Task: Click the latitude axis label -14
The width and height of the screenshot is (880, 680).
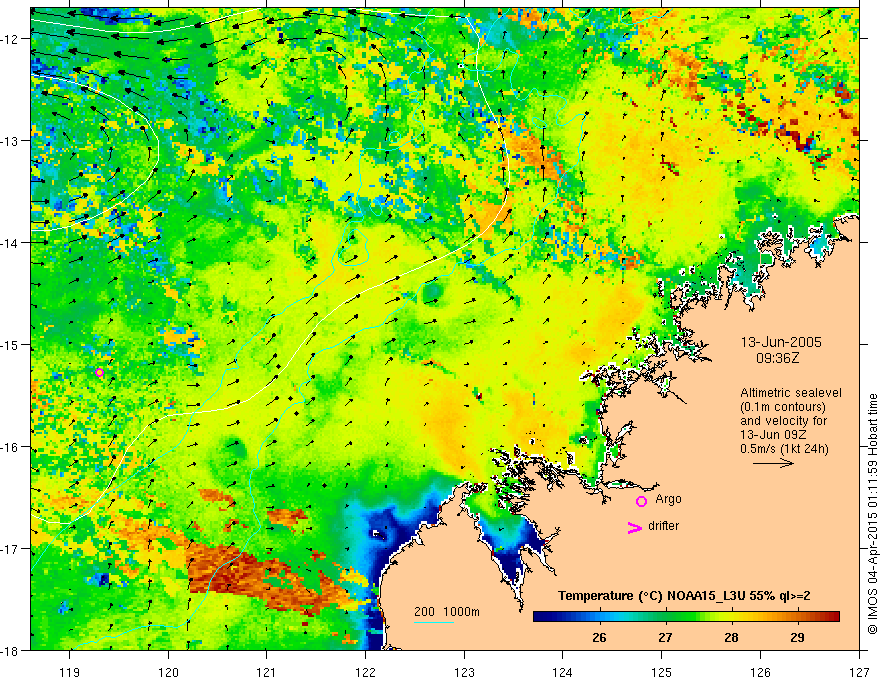Action: [11, 243]
